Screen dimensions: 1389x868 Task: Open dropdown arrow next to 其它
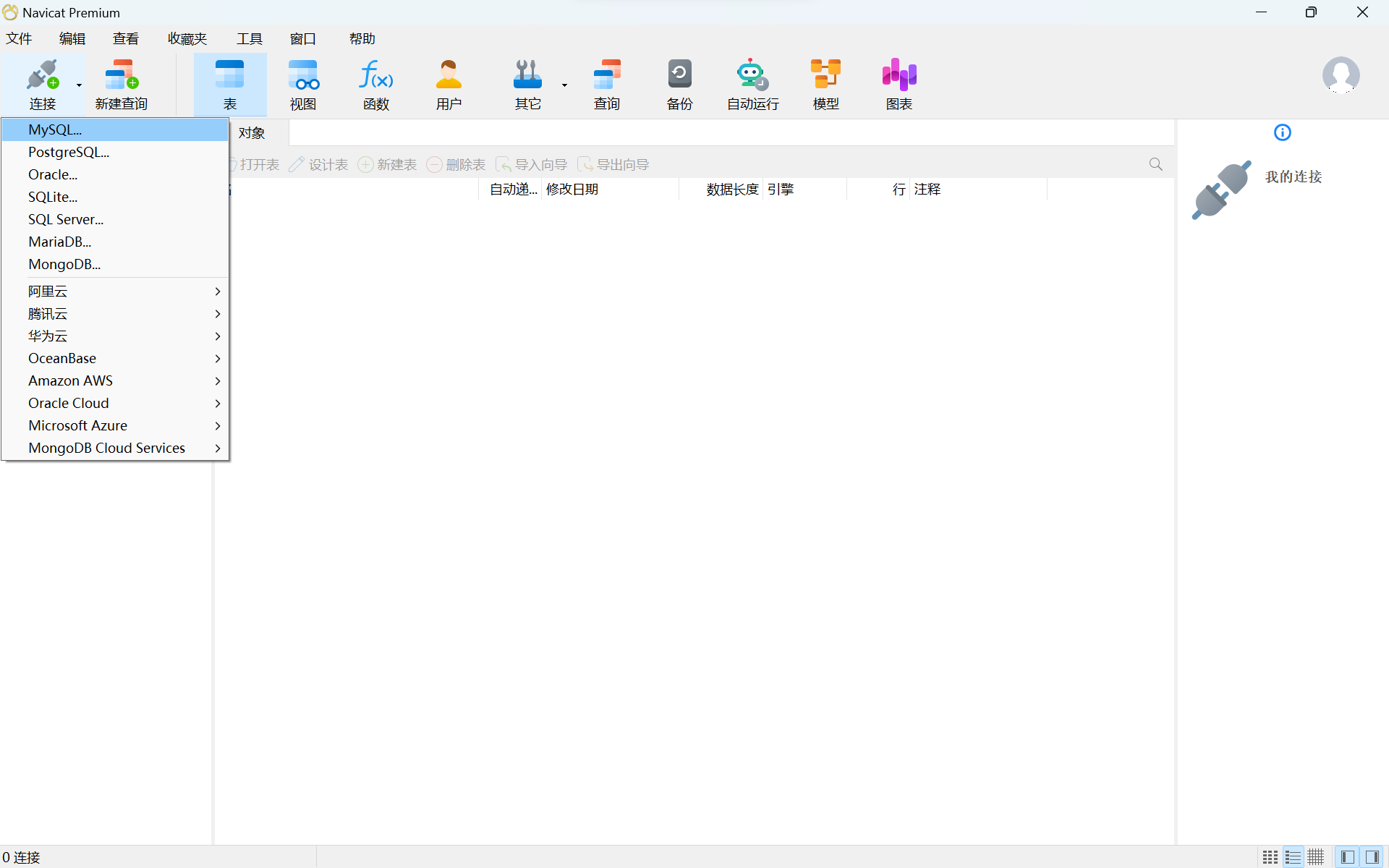564,85
